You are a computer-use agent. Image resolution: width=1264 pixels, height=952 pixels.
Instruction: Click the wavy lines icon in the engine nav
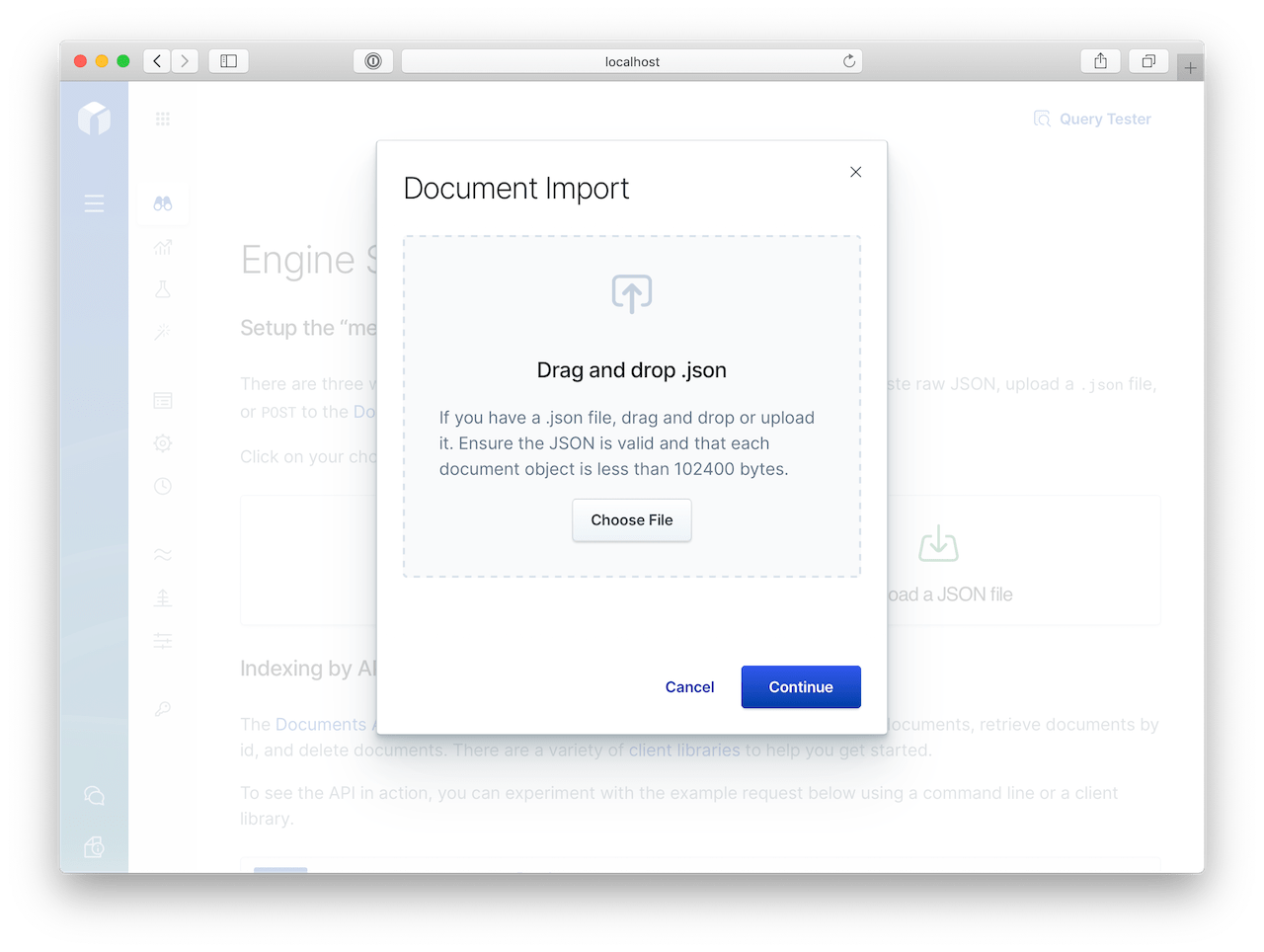163,555
